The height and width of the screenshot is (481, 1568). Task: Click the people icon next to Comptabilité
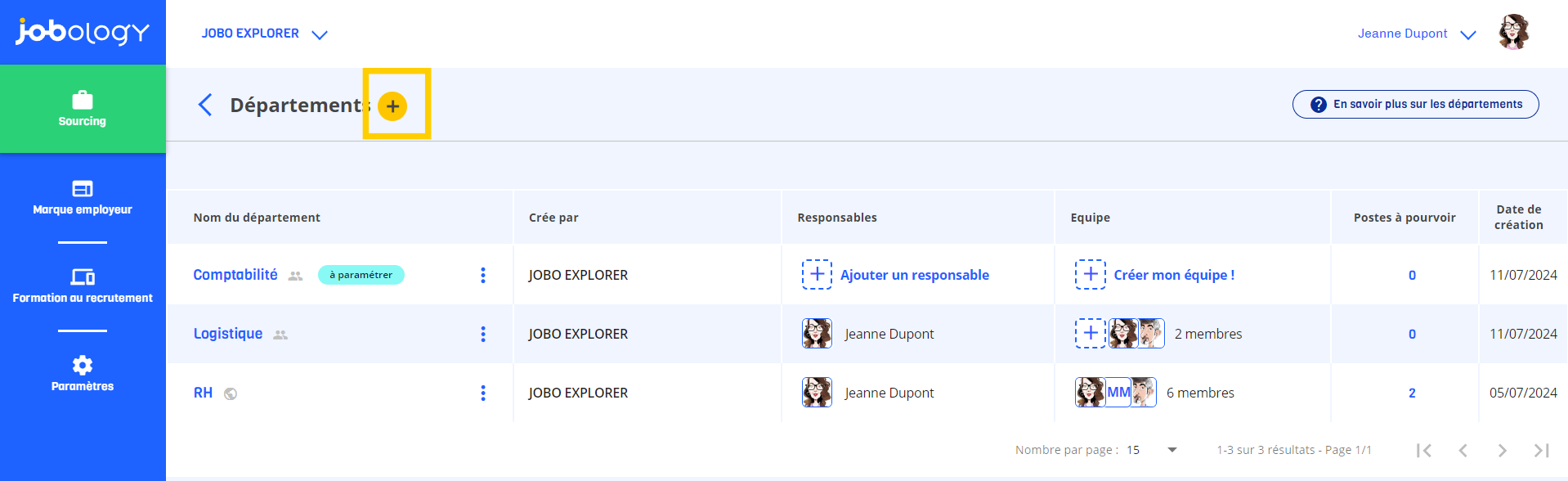(x=296, y=276)
